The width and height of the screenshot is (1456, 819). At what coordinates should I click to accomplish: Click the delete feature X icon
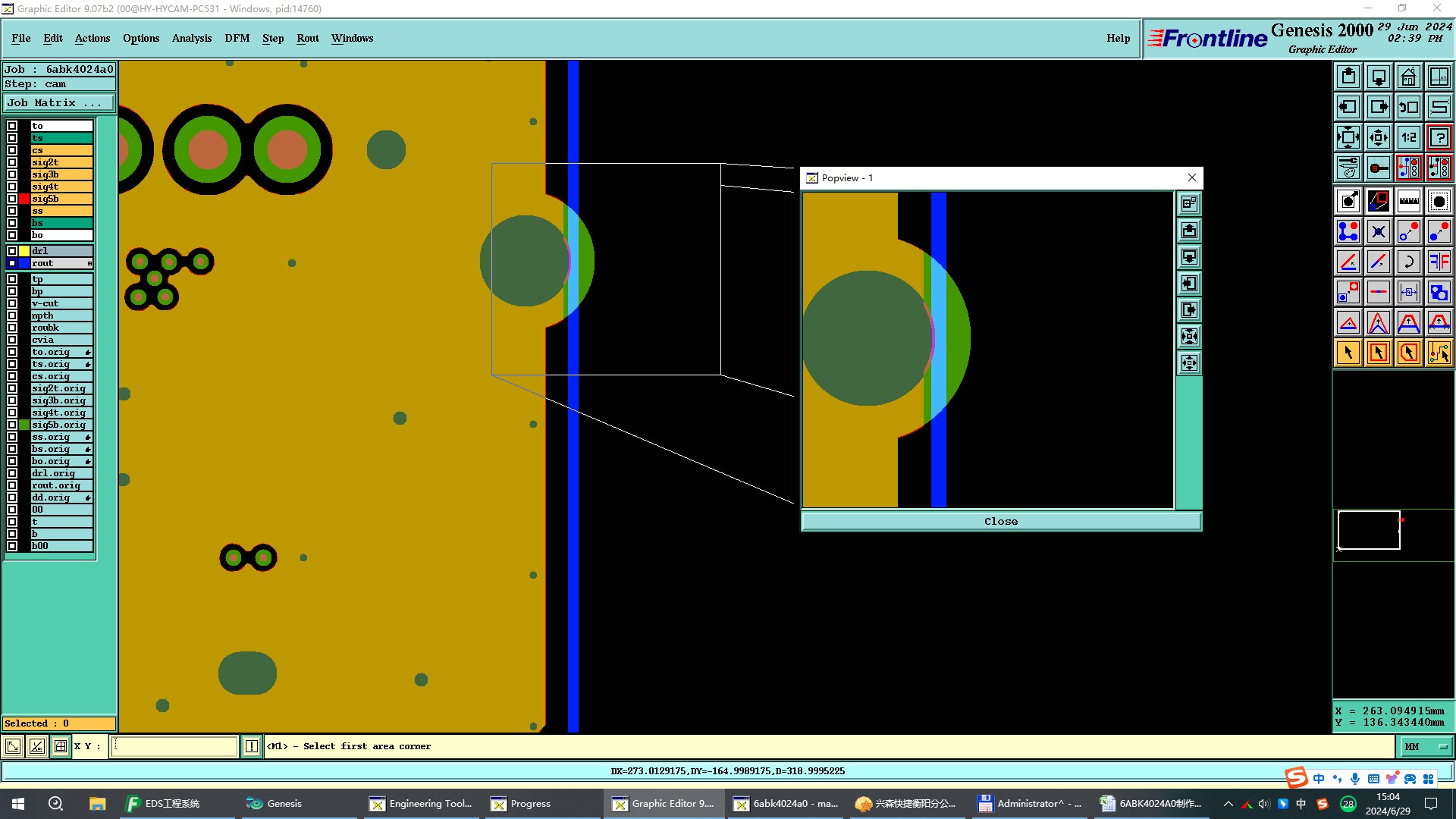coord(1378,231)
